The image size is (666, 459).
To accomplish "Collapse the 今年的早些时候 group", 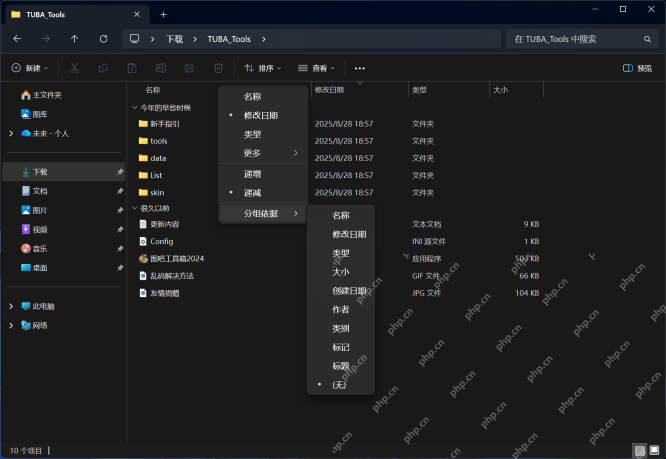I will pyautogui.click(x=135, y=108).
